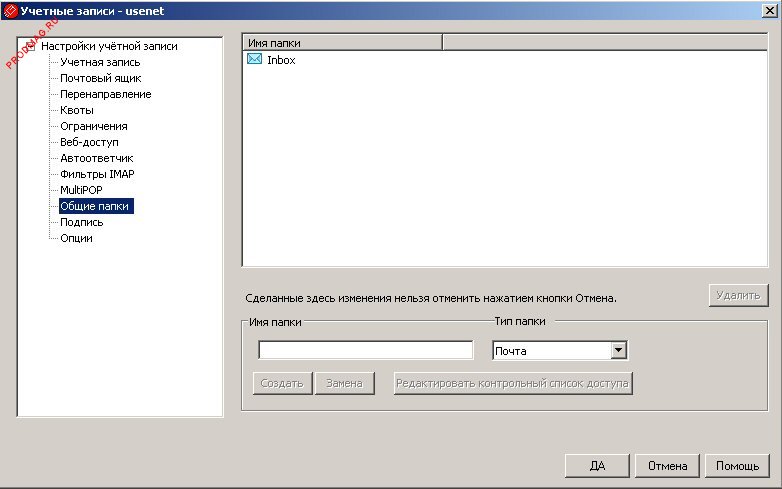
Task: Open the Автоответчик section
Action: point(96,158)
